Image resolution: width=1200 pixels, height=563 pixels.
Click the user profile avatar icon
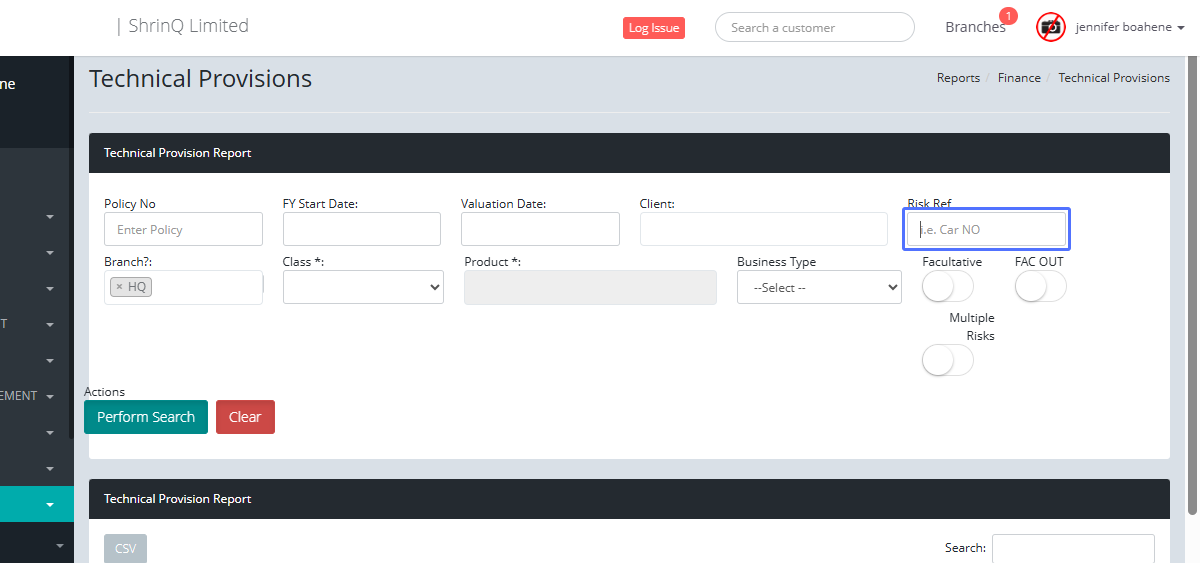(1050, 27)
